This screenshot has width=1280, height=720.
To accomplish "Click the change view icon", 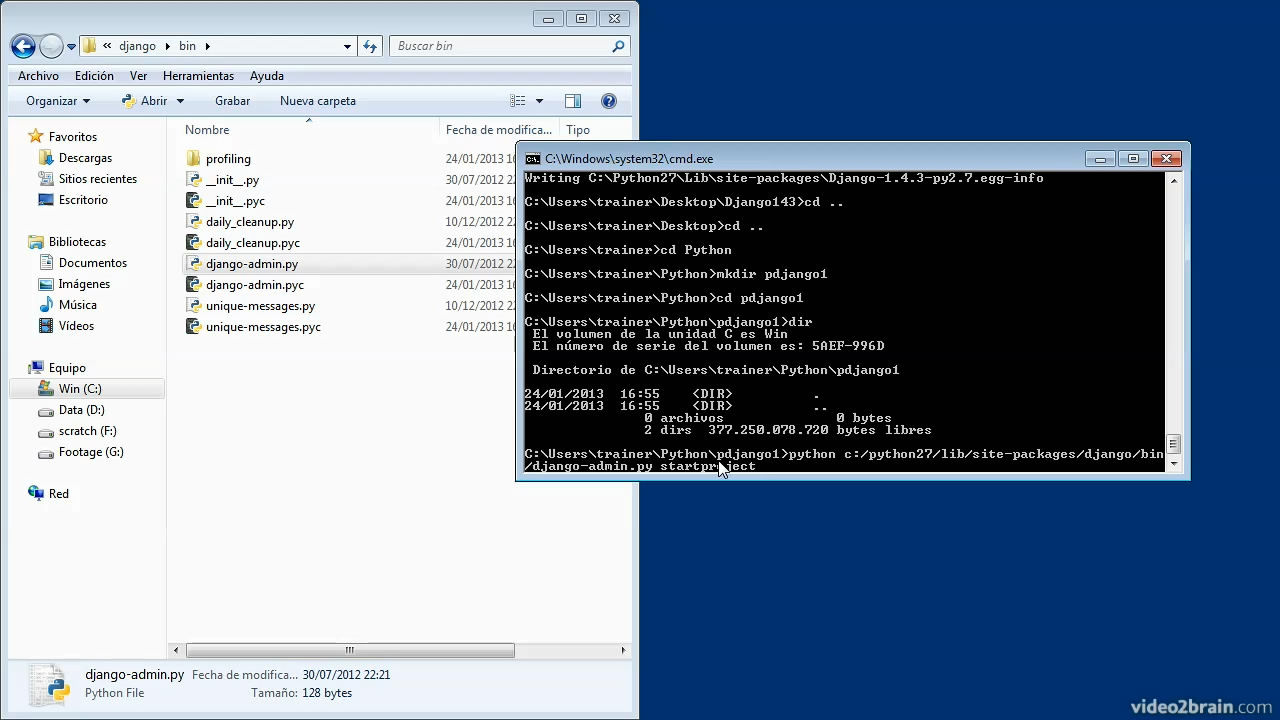I will click(518, 101).
